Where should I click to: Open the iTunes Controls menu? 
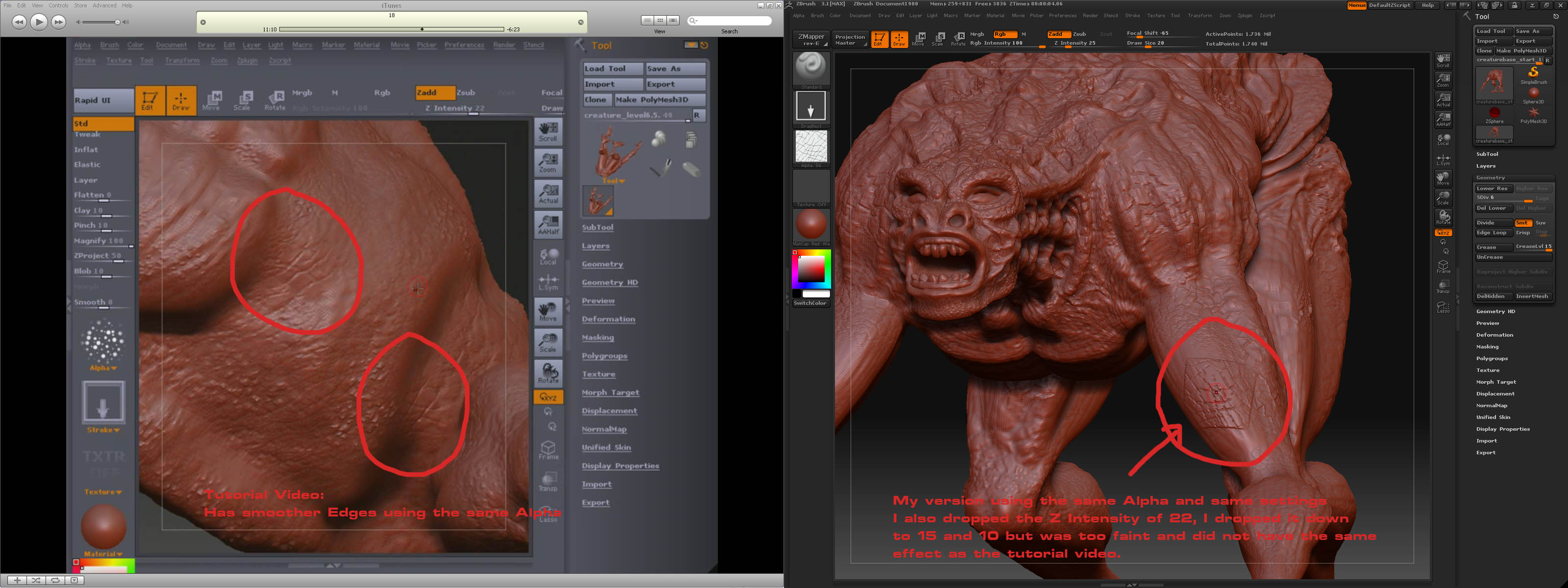tap(58, 5)
